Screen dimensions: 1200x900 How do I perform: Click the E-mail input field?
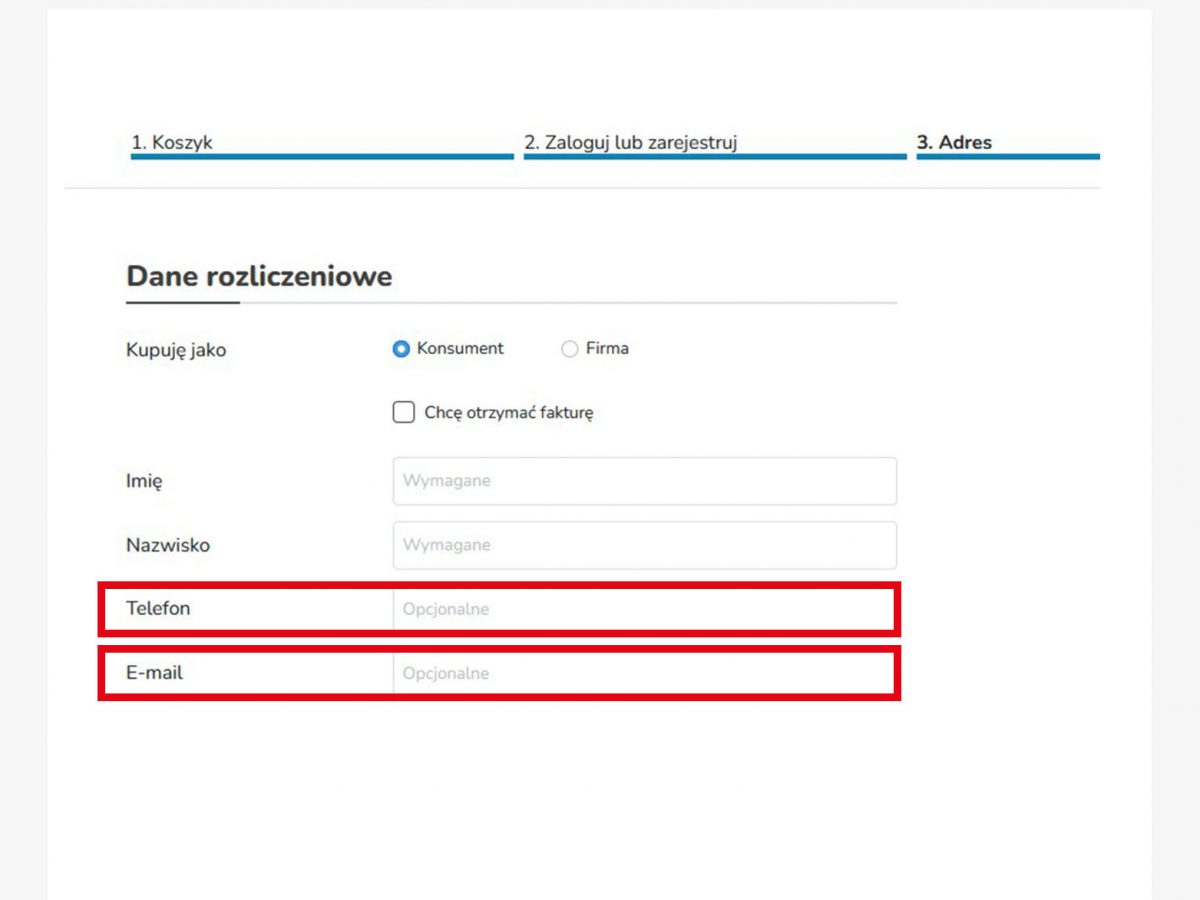click(x=644, y=673)
